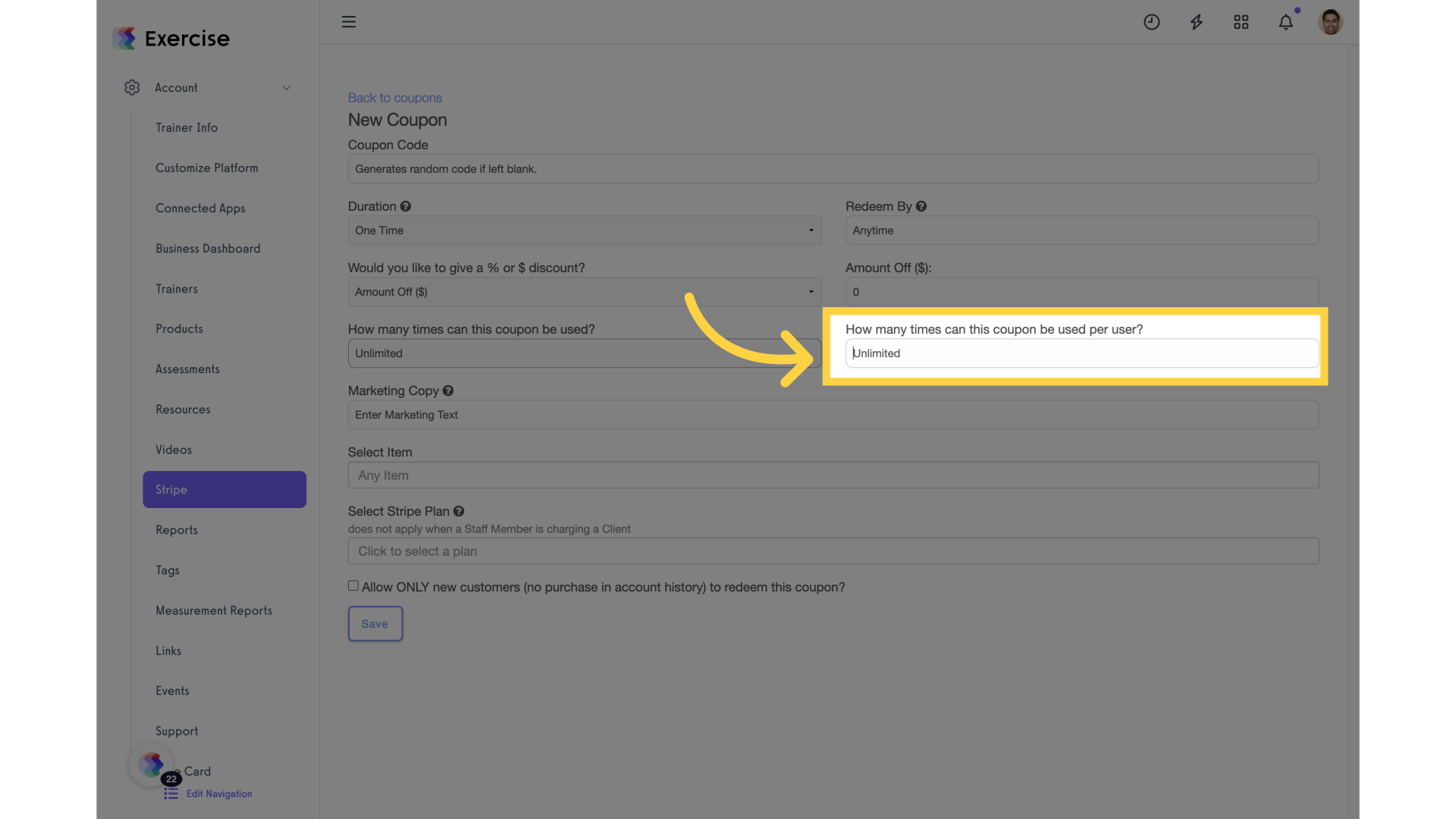Open Connected Apps in sidebar
Screen dimensions: 1456x819
click(200, 208)
